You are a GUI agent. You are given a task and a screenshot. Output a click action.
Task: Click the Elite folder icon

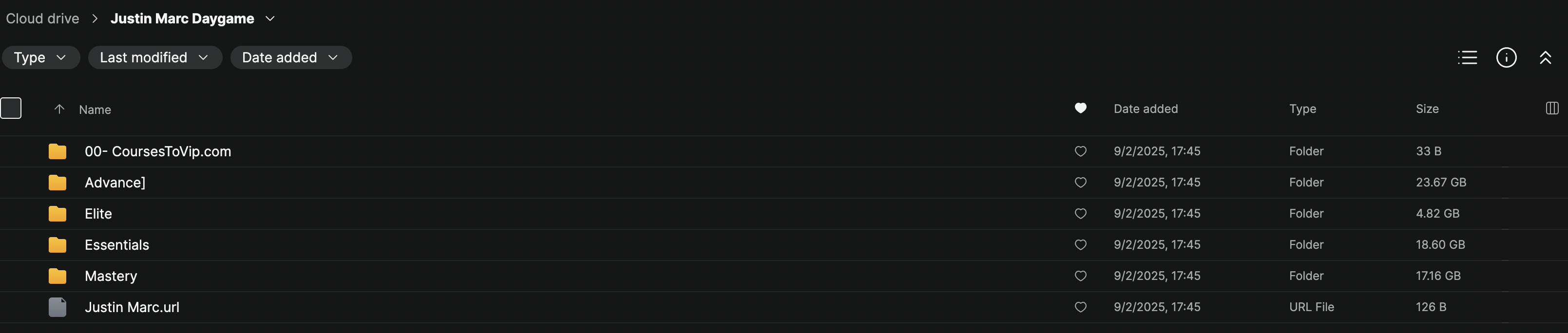(x=57, y=214)
